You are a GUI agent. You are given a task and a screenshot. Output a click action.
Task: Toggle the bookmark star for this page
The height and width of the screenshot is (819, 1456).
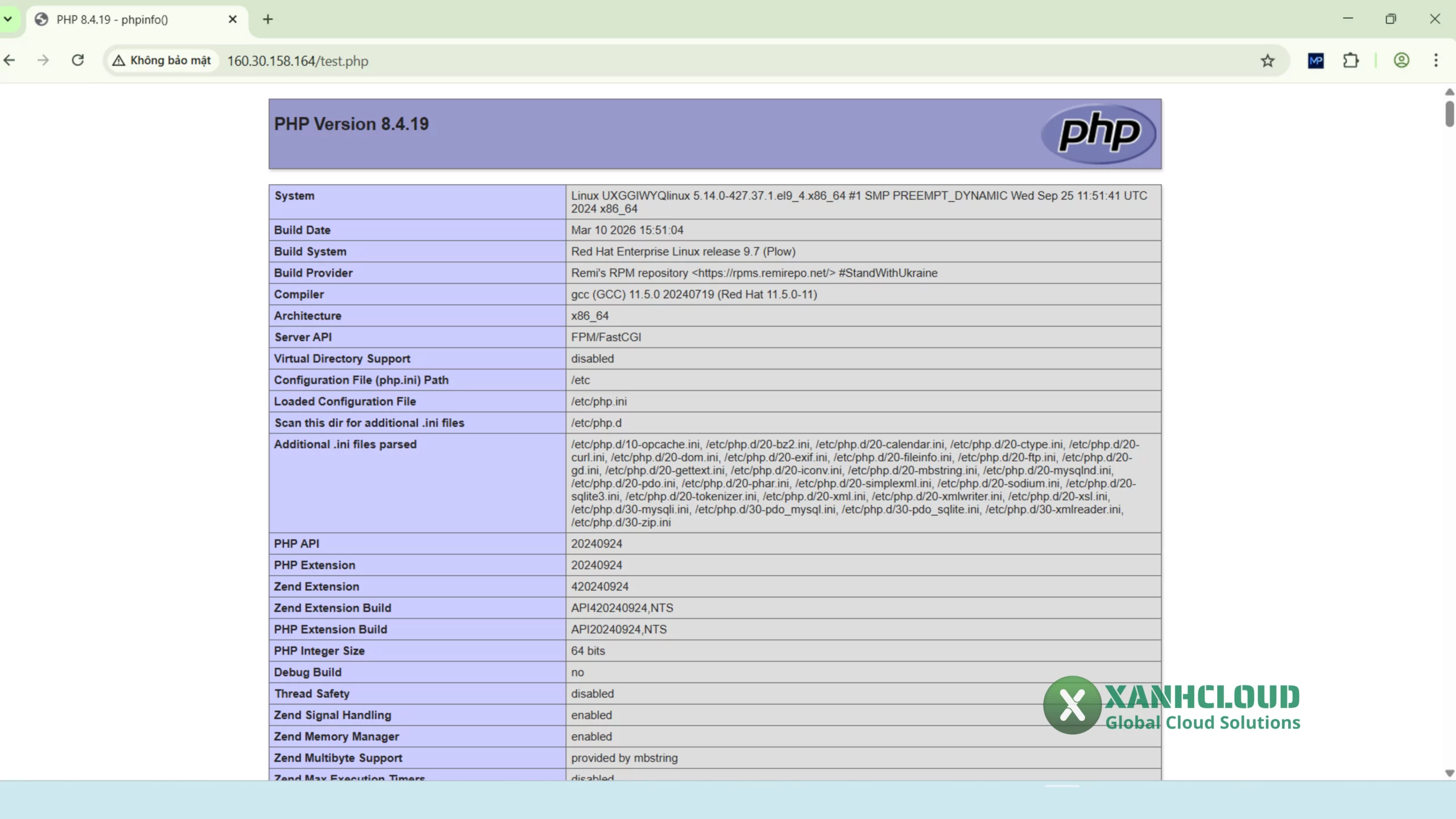(1267, 60)
